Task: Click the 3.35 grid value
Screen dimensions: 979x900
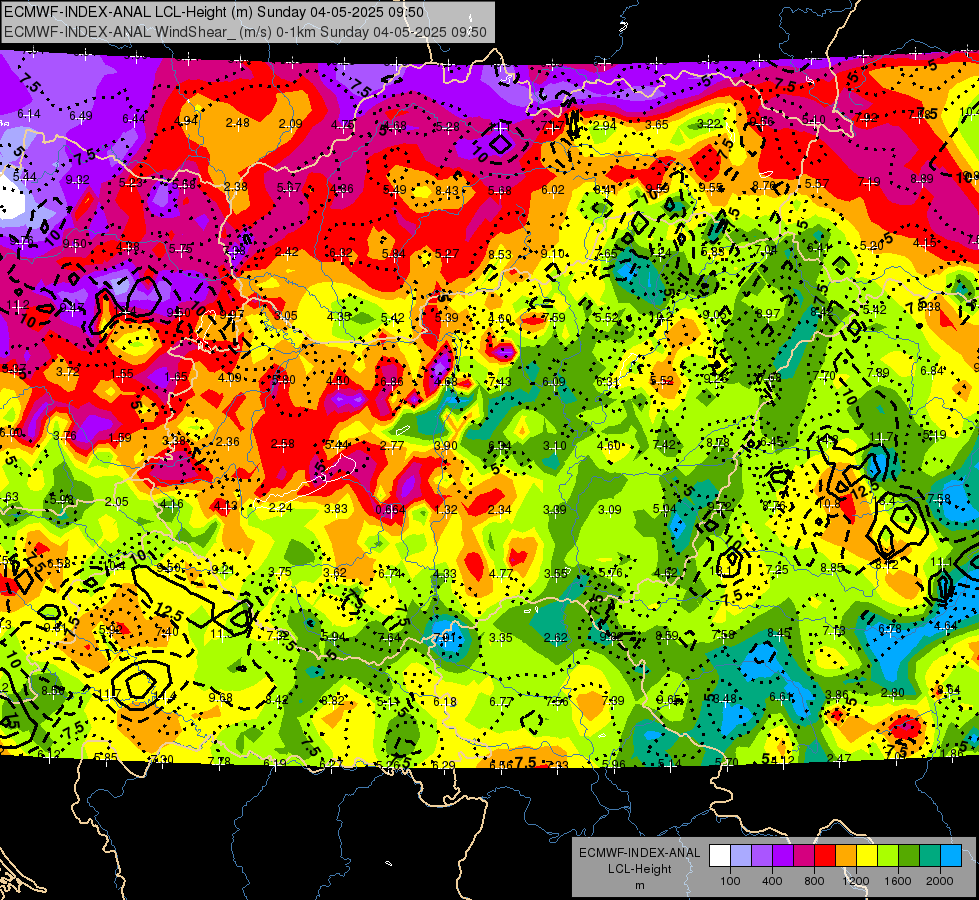Action: pos(501,638)
